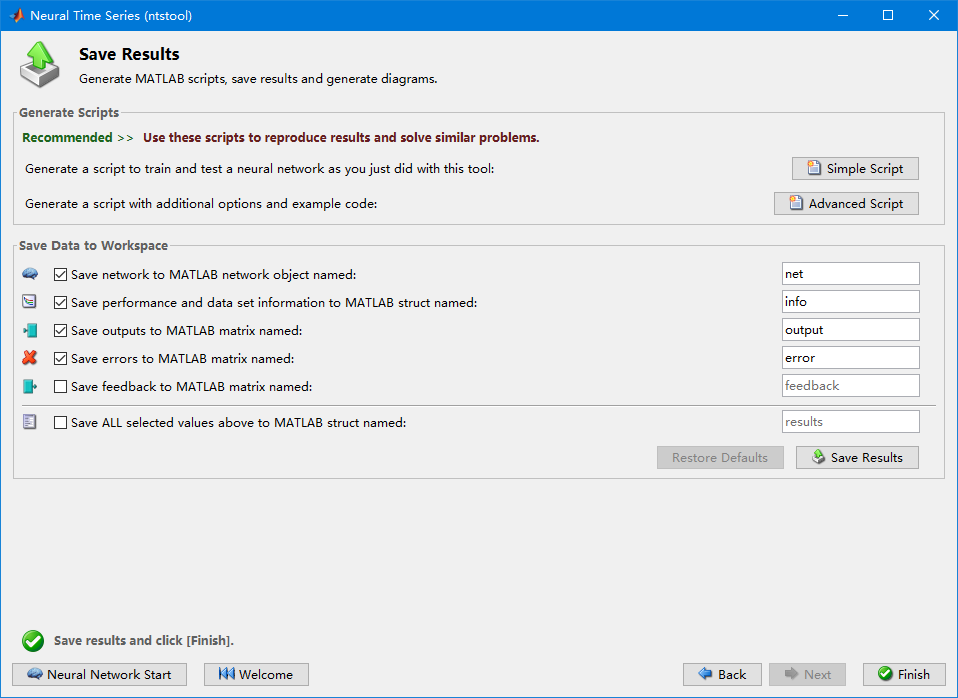The height and width of the screenshot is (698, 958).
Task: Click the feedback icon beside Save feedback row
Action: tap(30, 386)
